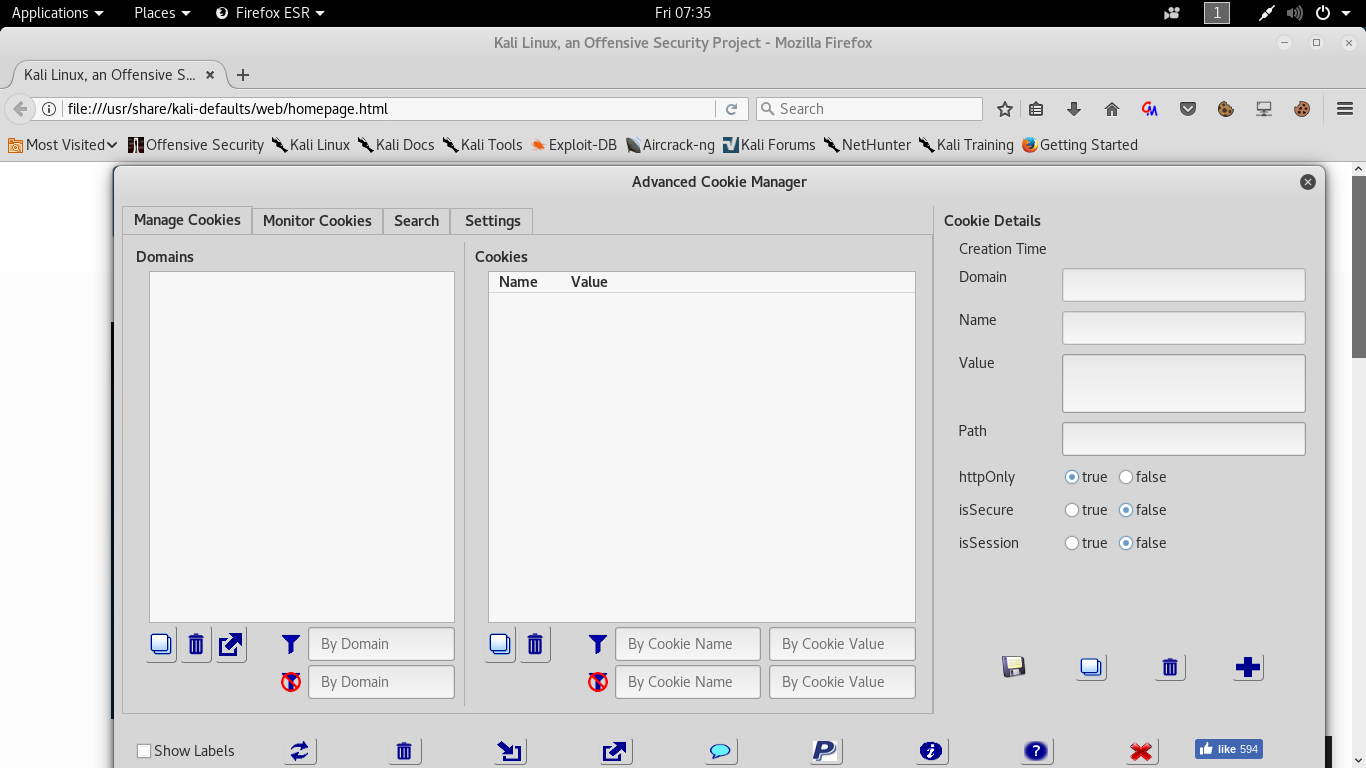Image resolution: width=1366 pixels, height=768 pixels.
Task: Select the Manage Cookies tab
Action: coord(187,220)
